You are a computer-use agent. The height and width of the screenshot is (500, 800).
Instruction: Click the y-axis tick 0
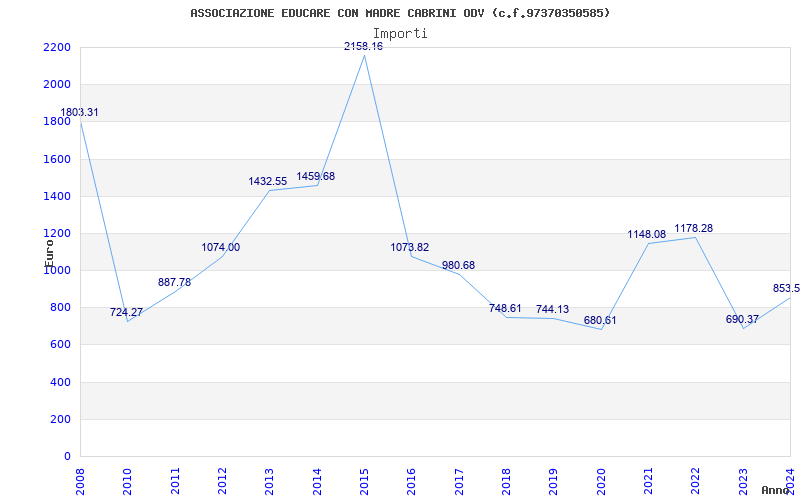(x=68, y=456)
